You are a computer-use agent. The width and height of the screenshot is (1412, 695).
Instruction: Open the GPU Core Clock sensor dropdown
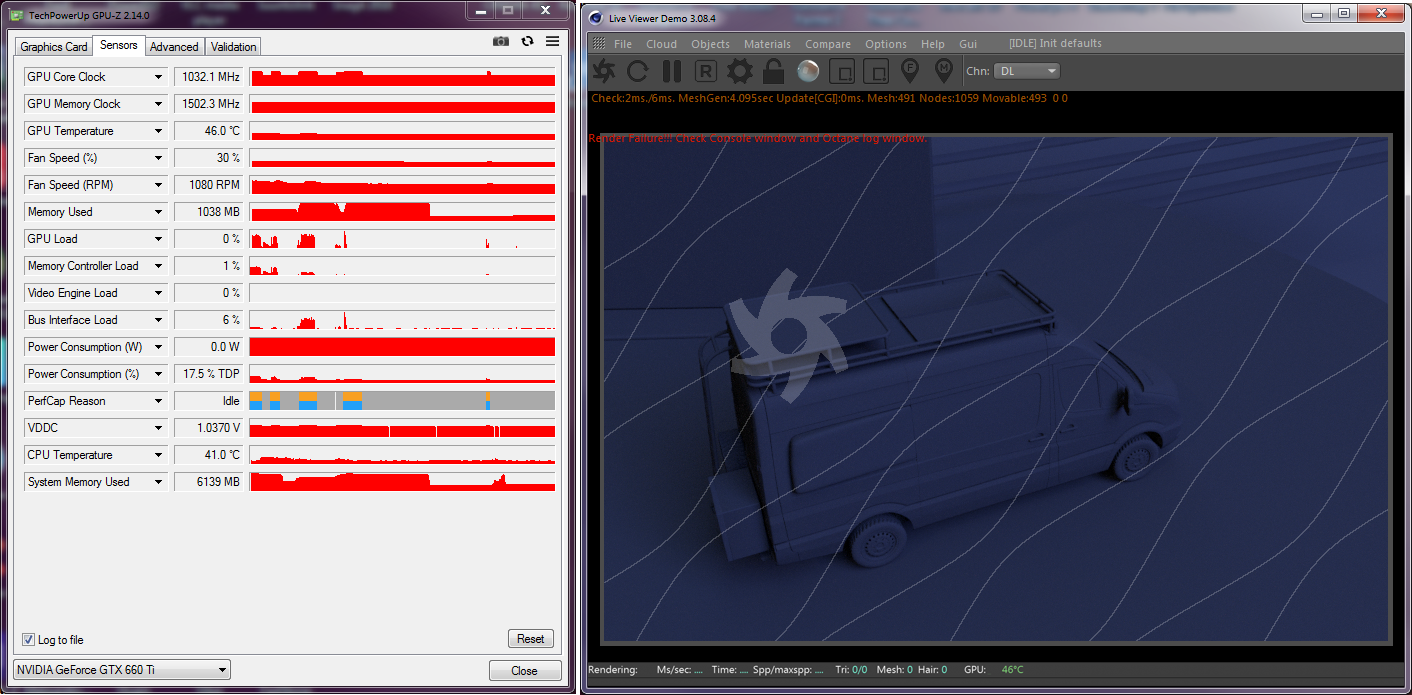pyautogui.click(x=158, y=77)
